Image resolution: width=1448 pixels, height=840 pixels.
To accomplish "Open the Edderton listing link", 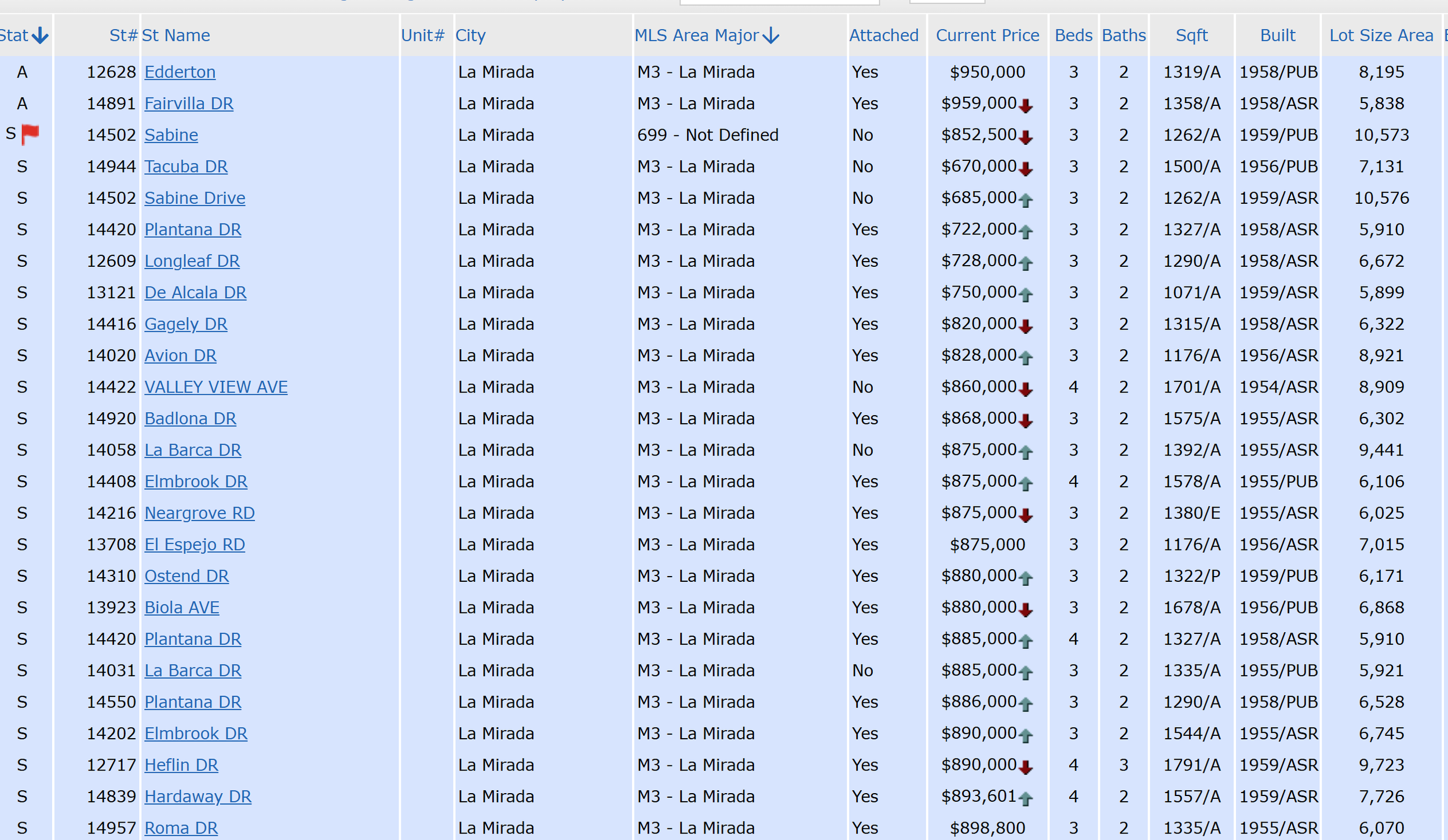I will pyautogui.click(x=180, y=72).
